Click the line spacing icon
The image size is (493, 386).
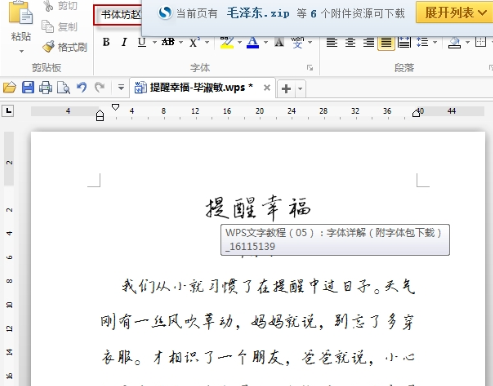click(x=423, y=42)
